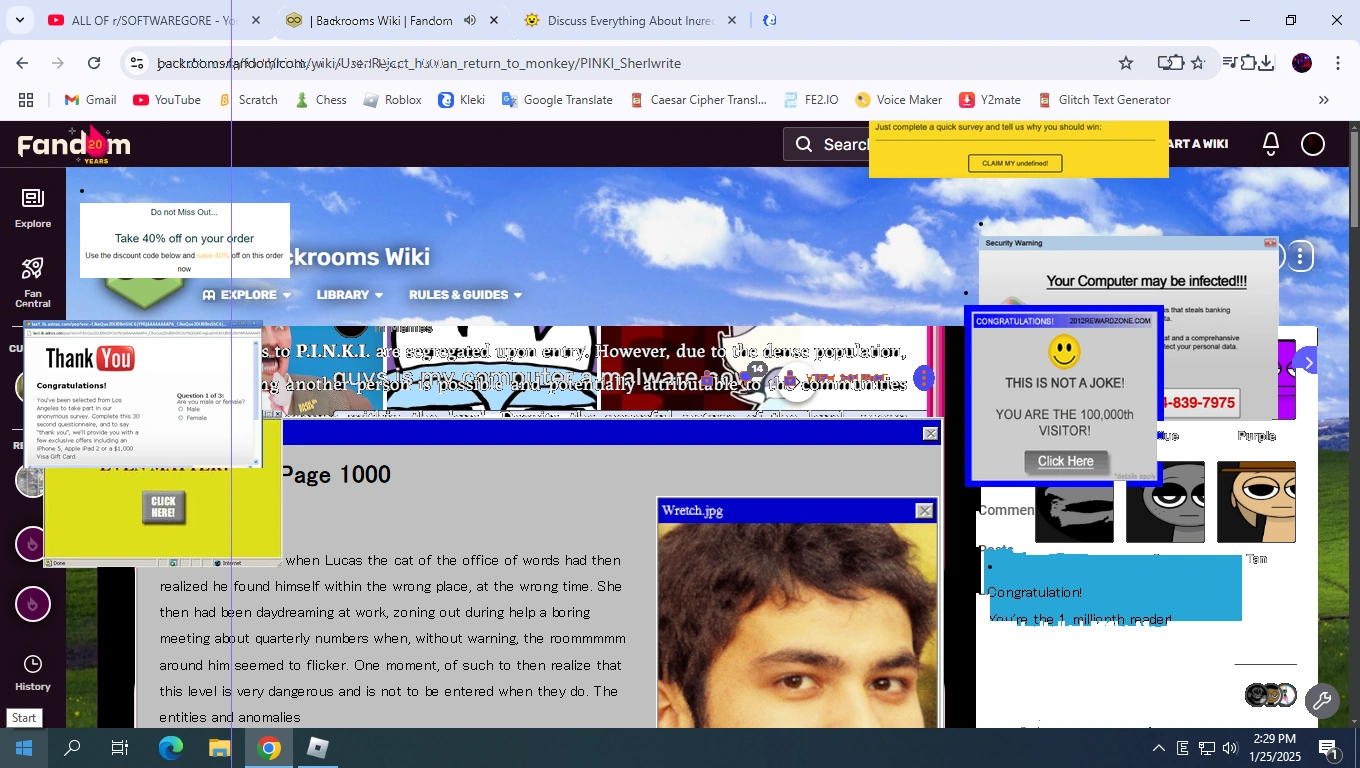
Task: Open History in Fandom sidebar
Action: coord(33,673)
